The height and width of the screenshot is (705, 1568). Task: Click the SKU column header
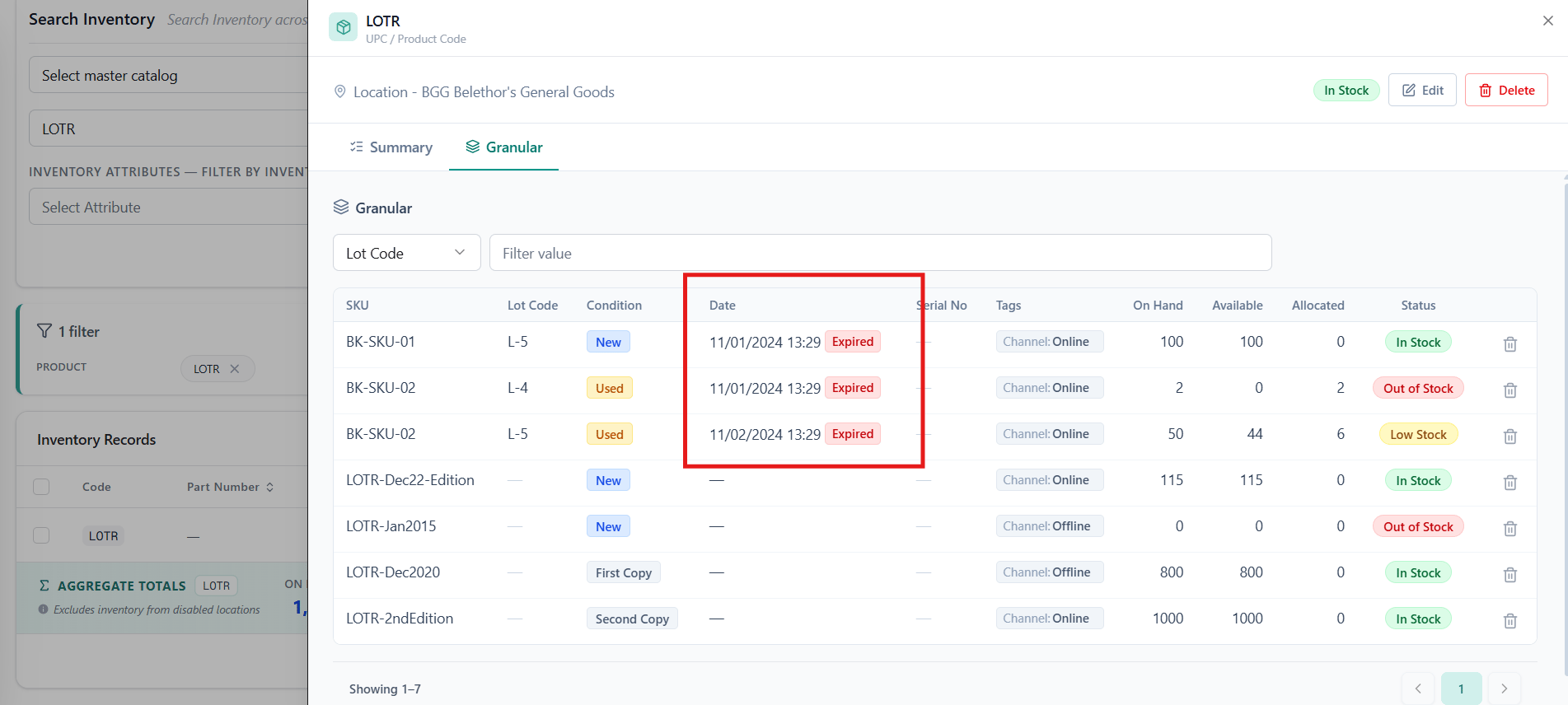(358, 305)
